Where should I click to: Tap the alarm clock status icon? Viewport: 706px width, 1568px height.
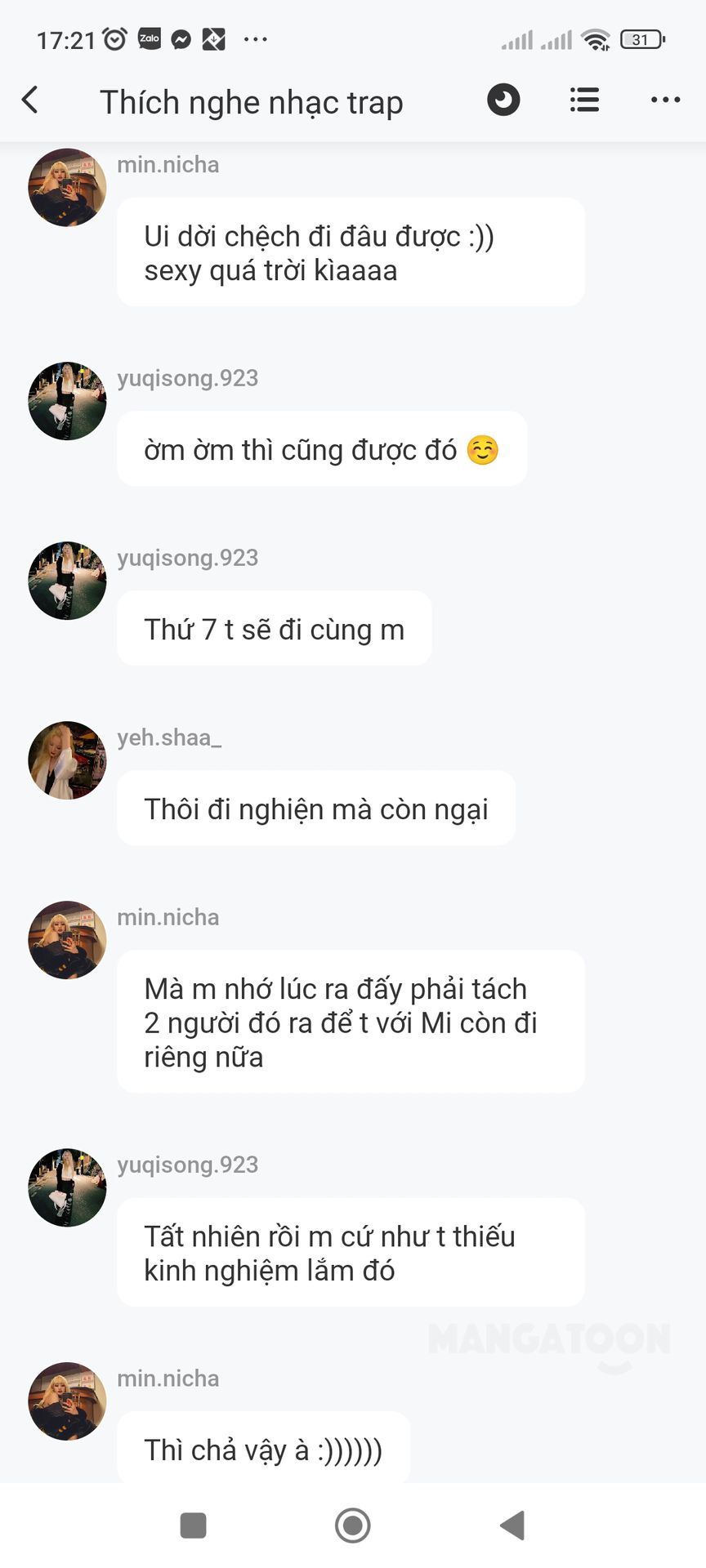pyautogui.click(x=115, y=39)
